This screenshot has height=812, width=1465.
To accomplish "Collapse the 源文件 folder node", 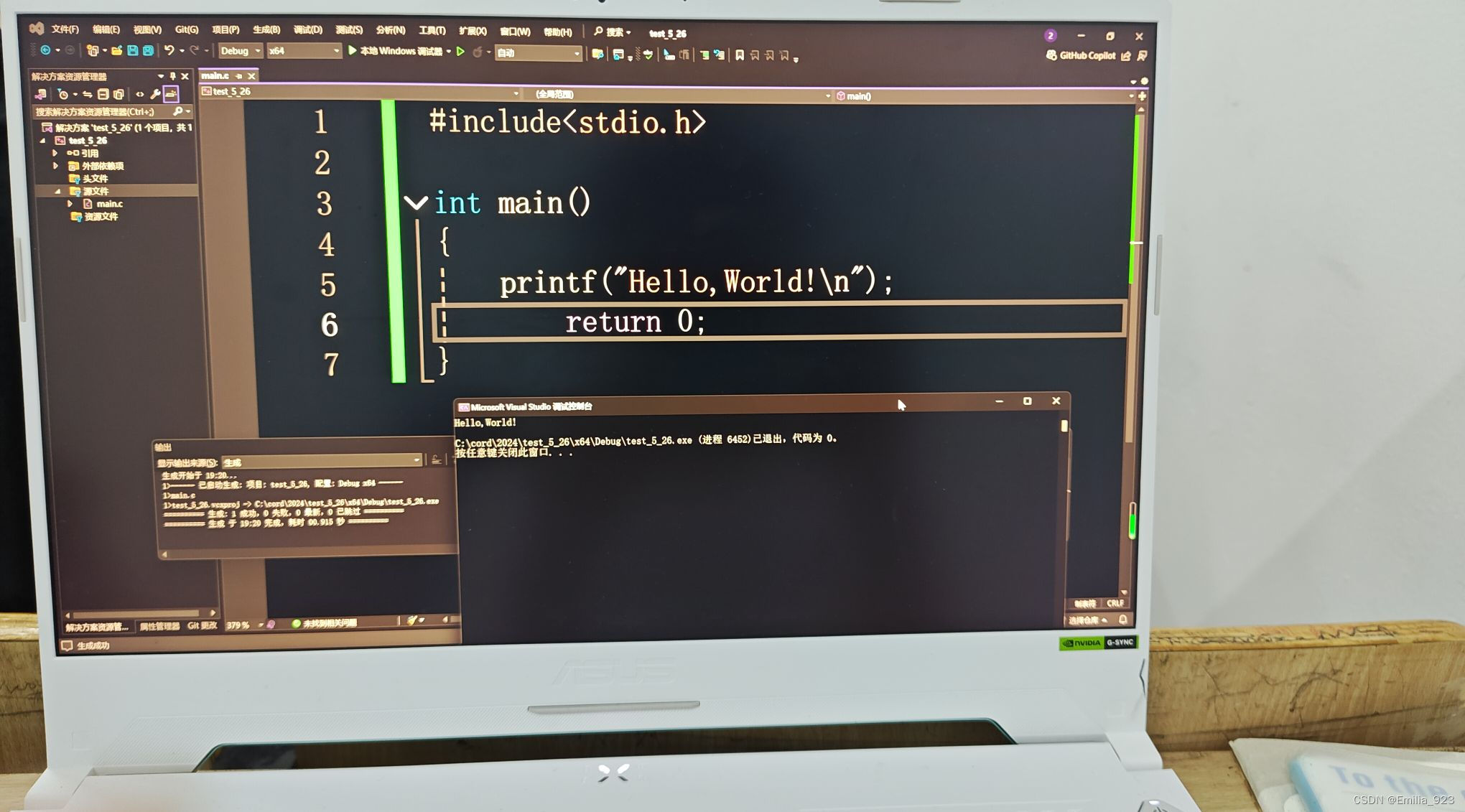I will pyautogui.click(x=58, y=191).
